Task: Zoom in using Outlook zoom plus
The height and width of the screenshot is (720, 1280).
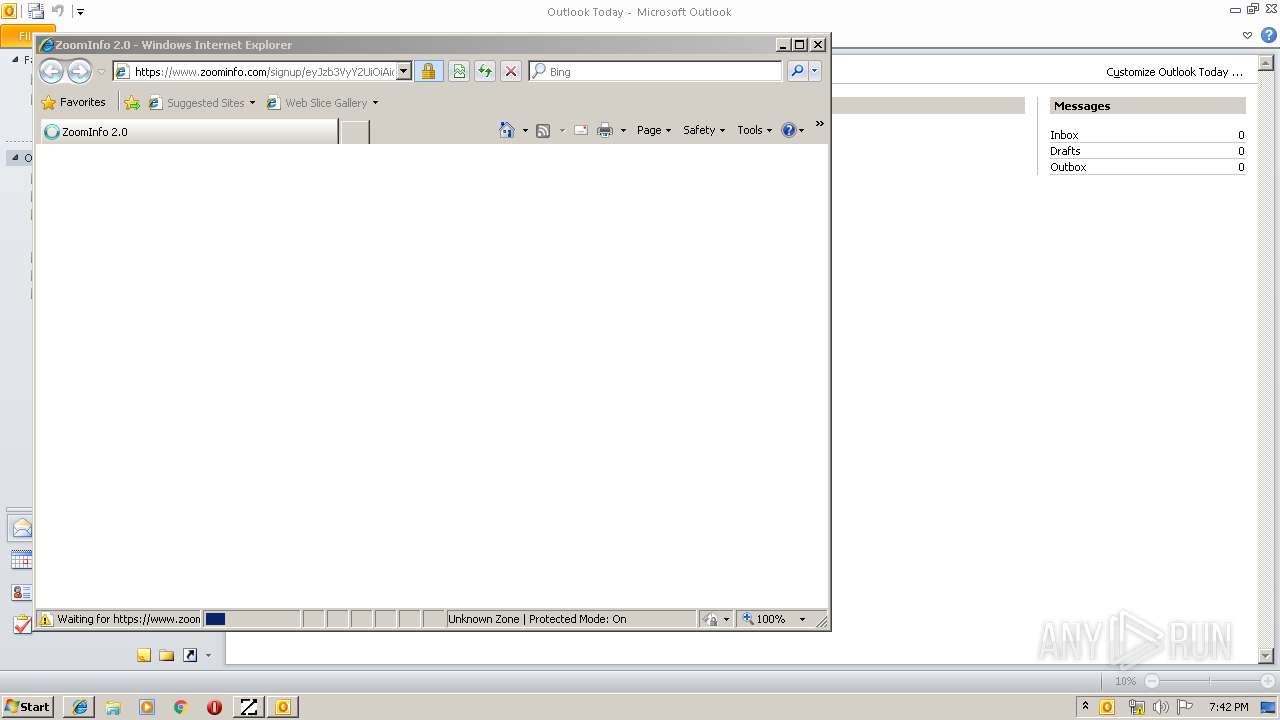Action: [1268, 681]
